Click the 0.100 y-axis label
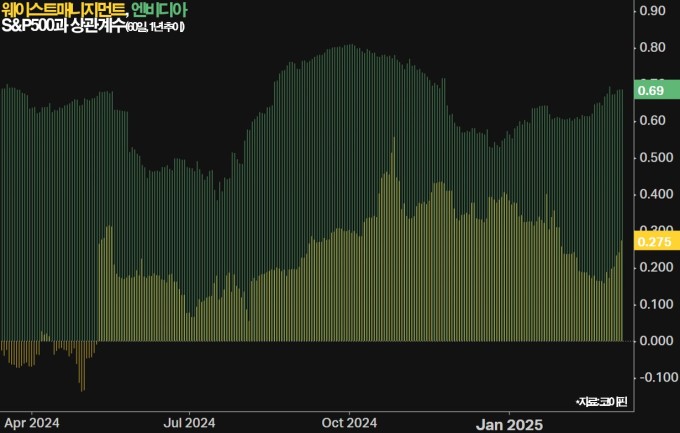This screenshot has height=433, width=680. [655, 304]
